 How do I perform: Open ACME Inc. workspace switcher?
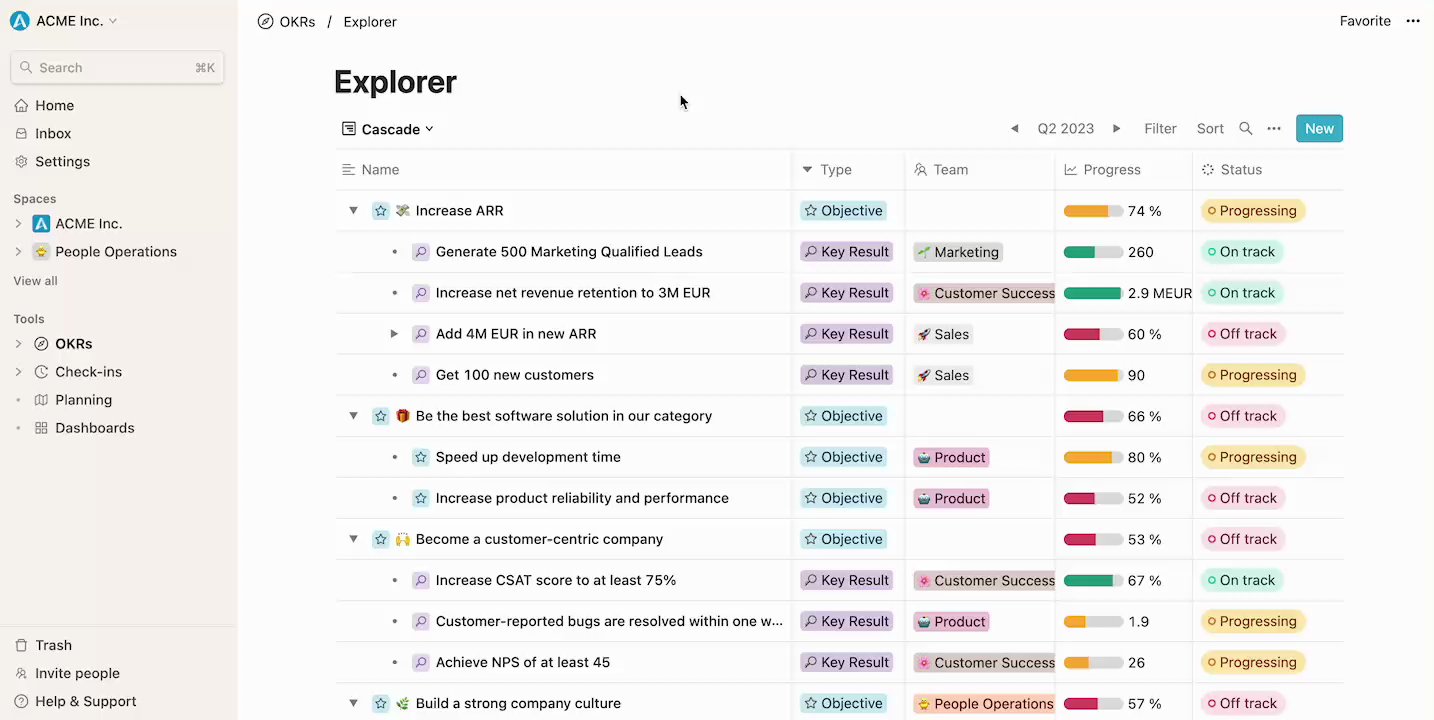pyautogui.click(x=66, y=21)
